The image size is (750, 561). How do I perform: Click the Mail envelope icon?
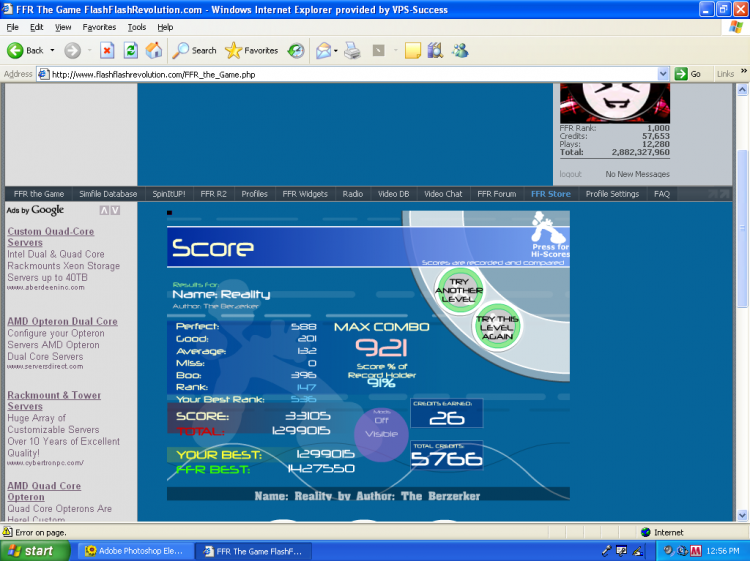click(x=323, y=50)
